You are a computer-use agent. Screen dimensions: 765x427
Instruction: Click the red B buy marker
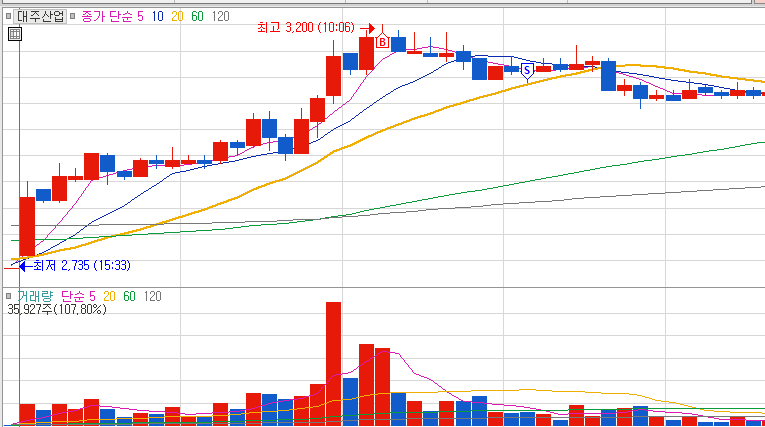click(382, 42)
